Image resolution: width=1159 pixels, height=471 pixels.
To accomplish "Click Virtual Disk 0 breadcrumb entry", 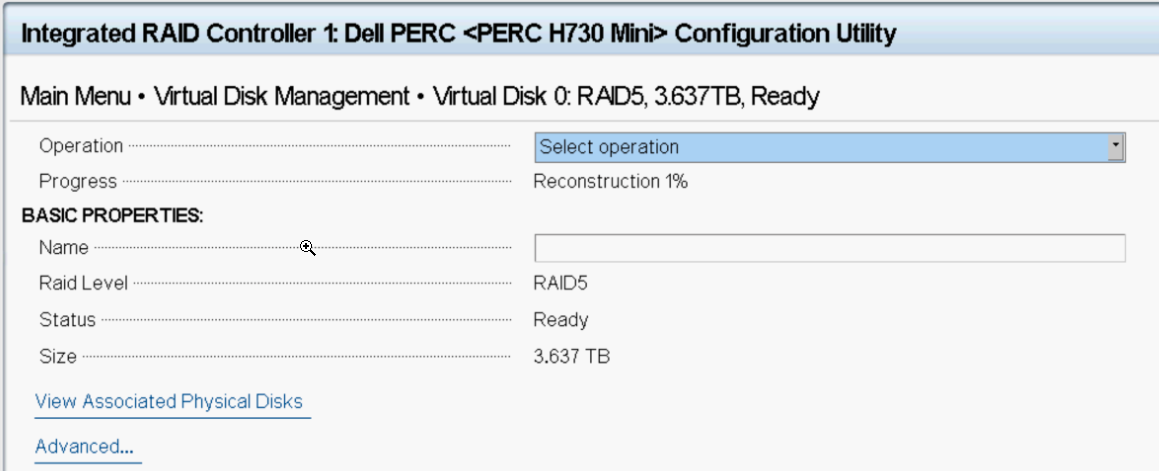I will point(626,97).
